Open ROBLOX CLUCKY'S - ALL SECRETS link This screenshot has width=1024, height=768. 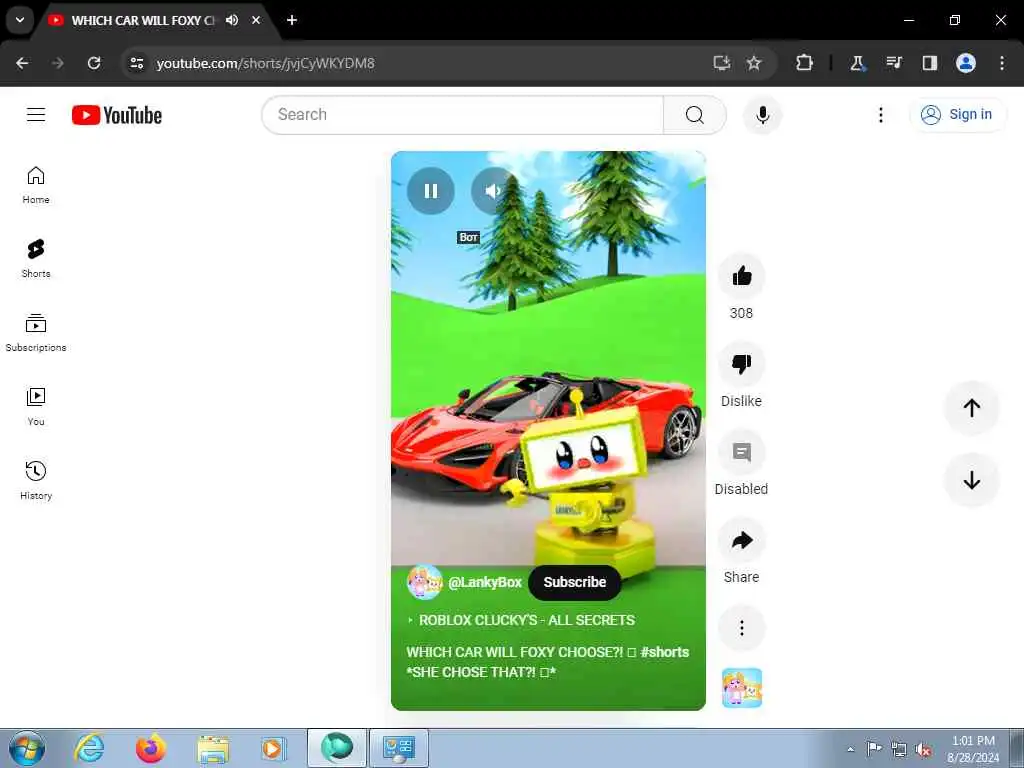tap(526, 620)
